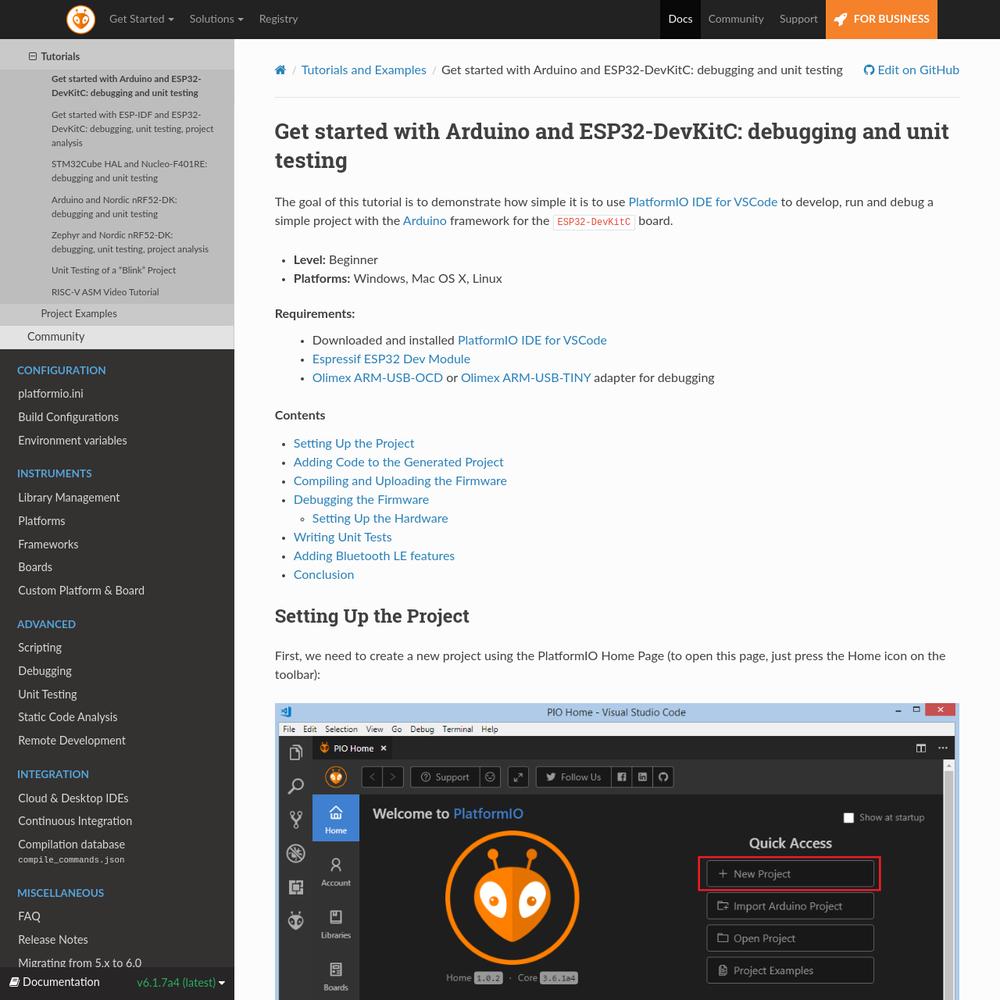Close the PIO Home tab
Viewport: 1000px width, 1000px height.
383,748
